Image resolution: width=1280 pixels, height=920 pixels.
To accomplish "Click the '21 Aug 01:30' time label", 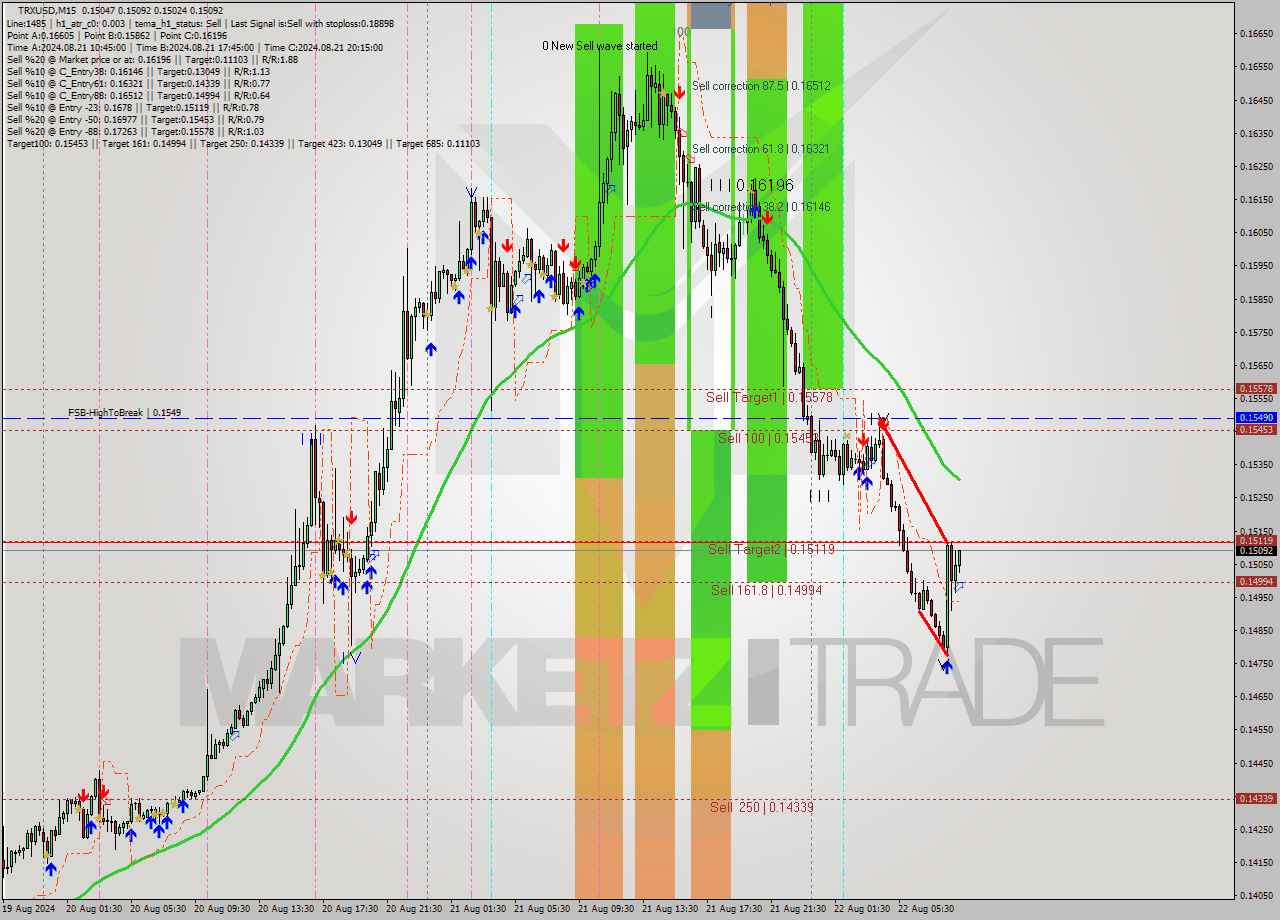I will [478, 909].
